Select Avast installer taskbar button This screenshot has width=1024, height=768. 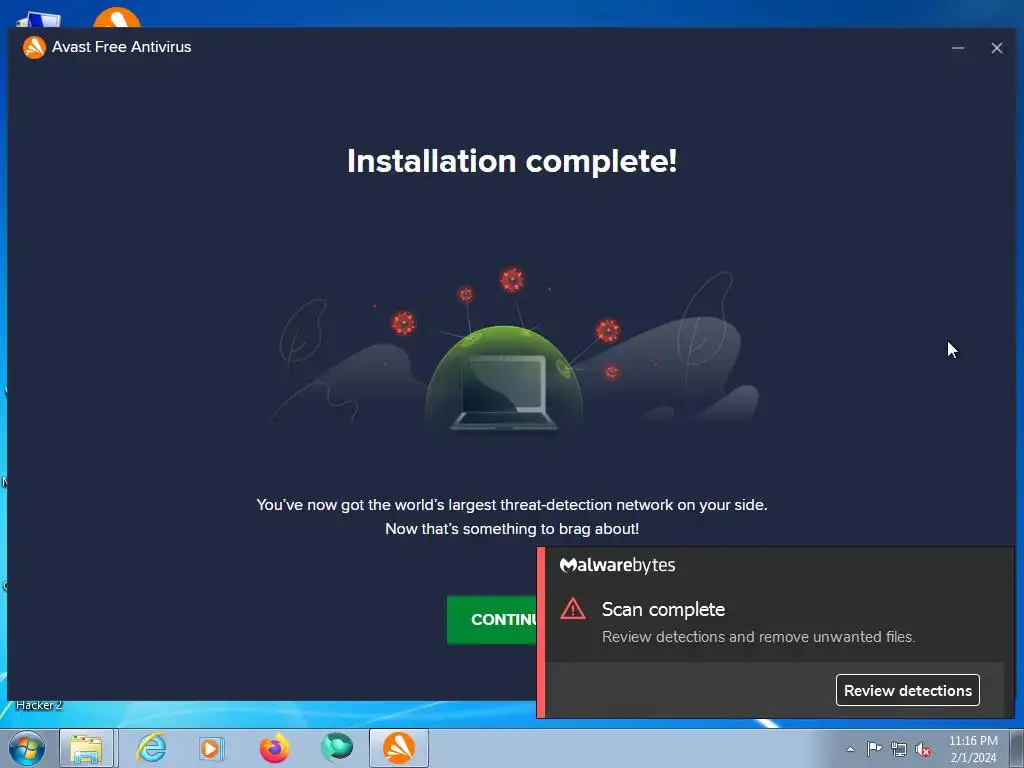click(x=399, y=748)
